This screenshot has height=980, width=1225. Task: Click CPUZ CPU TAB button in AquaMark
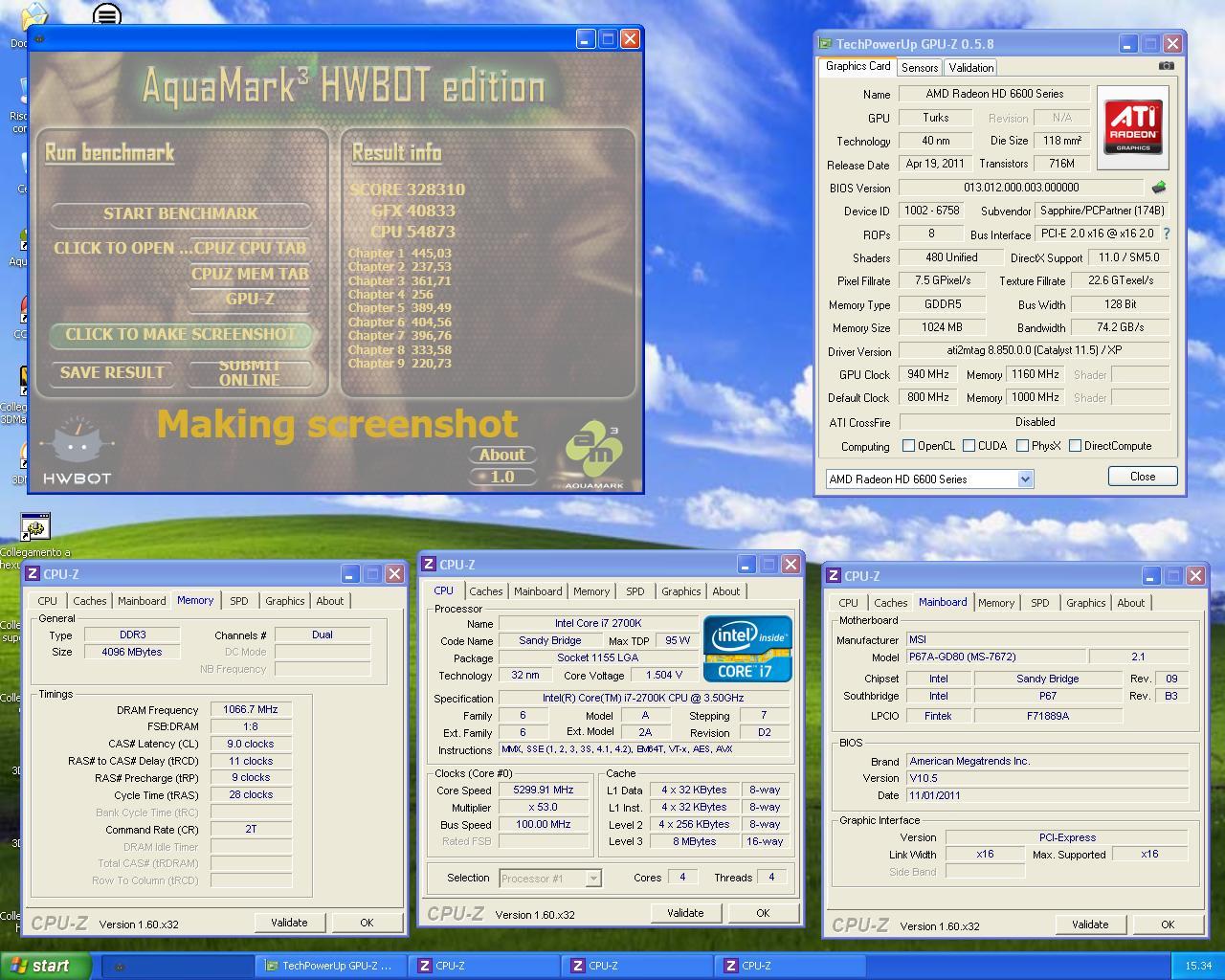coord(250,248)
